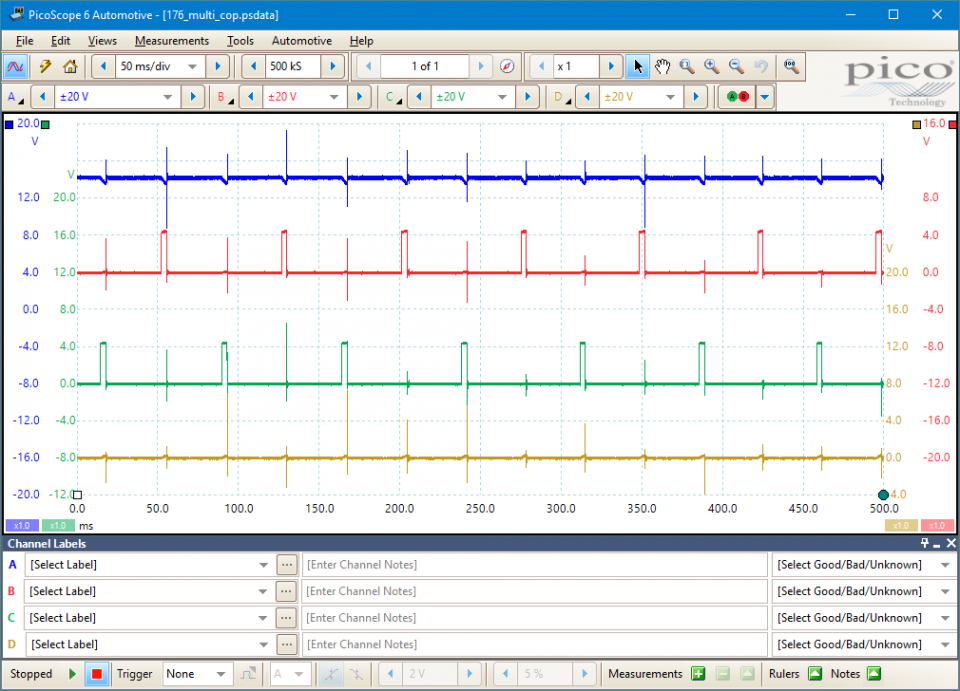This screenshot has width=960, height=691.
Task: Decrease sample count from 500 kS
Action: coord(253,66)
